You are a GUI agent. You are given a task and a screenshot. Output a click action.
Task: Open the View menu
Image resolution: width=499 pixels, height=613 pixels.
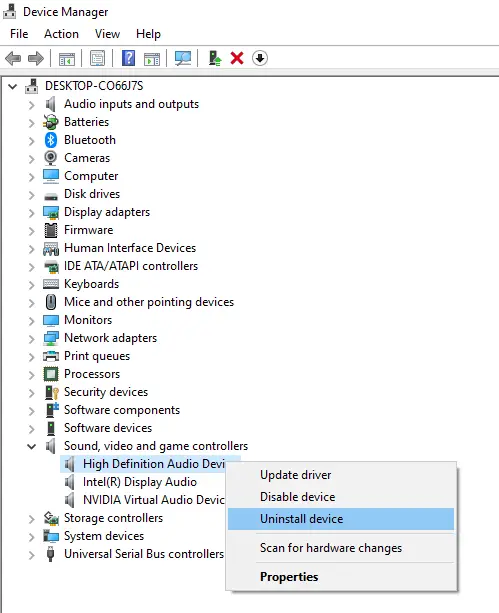(107, 34)
